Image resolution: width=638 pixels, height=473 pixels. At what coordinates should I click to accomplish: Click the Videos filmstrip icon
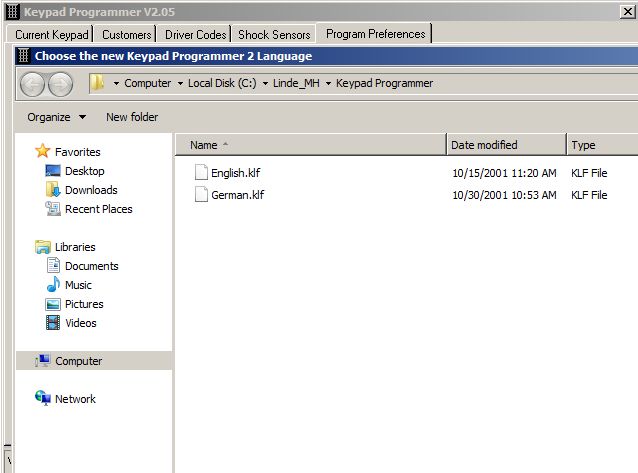point(53,323)
